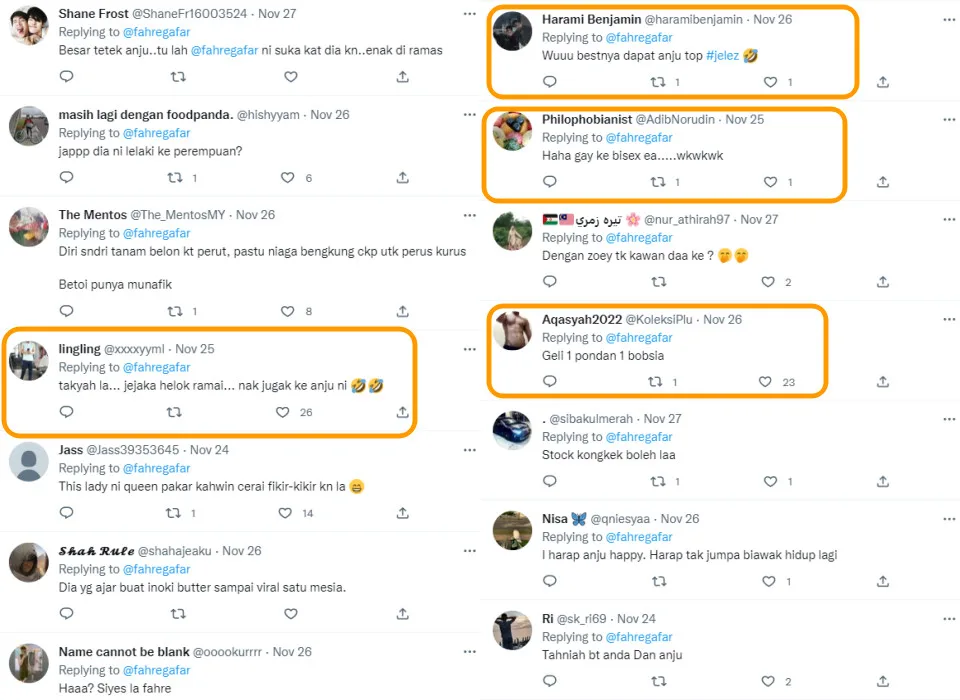Like lingling's tweet with 26 likes
The width and height of the screenshot is (960, 700).
click(283, 412)
